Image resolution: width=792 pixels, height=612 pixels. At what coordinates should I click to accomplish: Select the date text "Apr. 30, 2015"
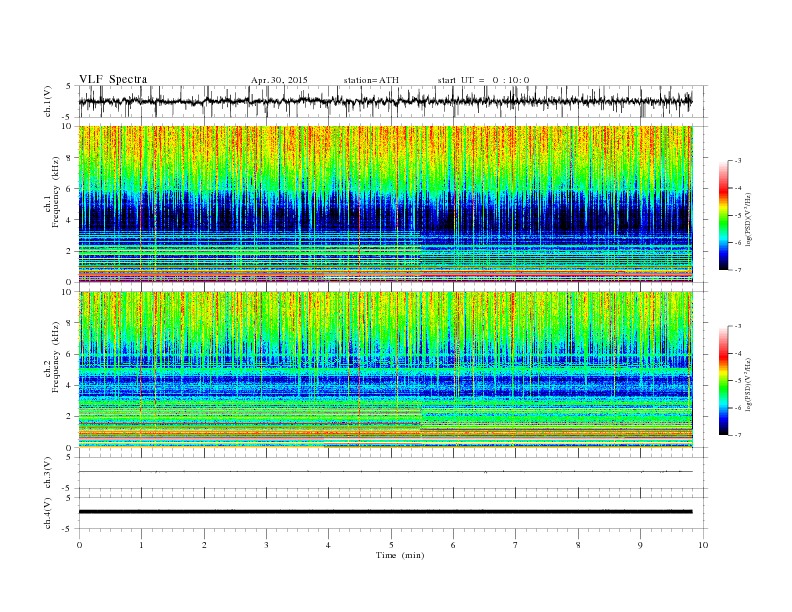click(279, 80)
